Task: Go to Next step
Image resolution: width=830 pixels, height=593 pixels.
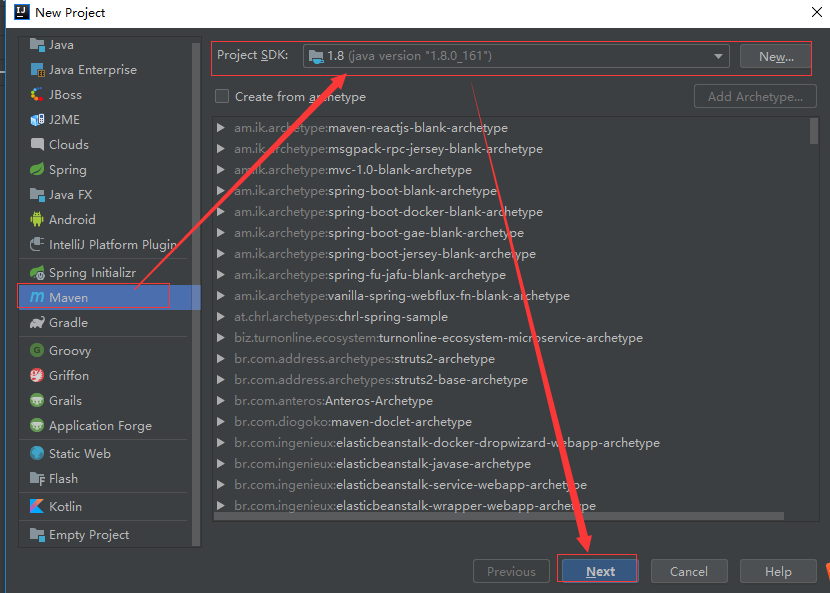Action: click(600, 571)
